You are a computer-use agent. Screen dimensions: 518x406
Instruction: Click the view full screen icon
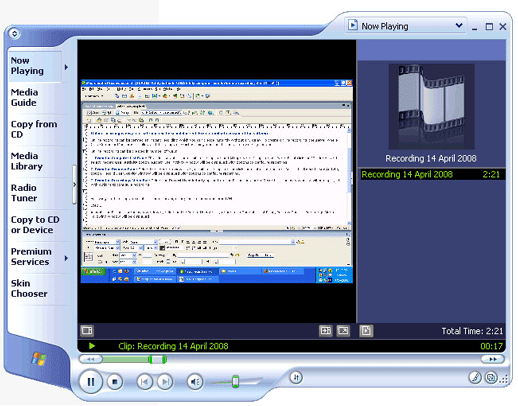tap(343, 330)
